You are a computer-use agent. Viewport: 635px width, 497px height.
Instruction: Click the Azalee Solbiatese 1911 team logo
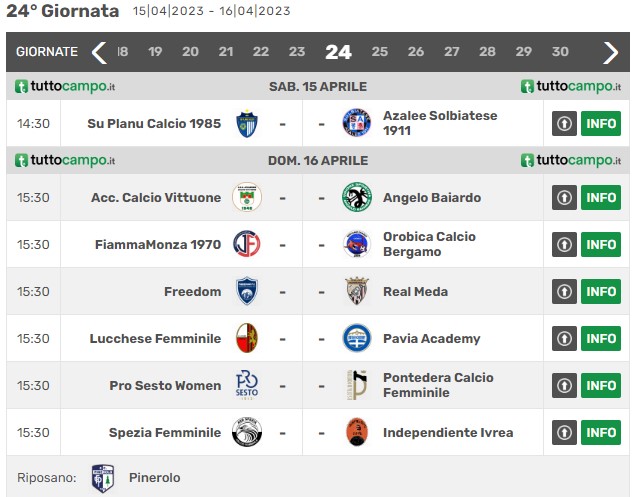coord(357,123)
